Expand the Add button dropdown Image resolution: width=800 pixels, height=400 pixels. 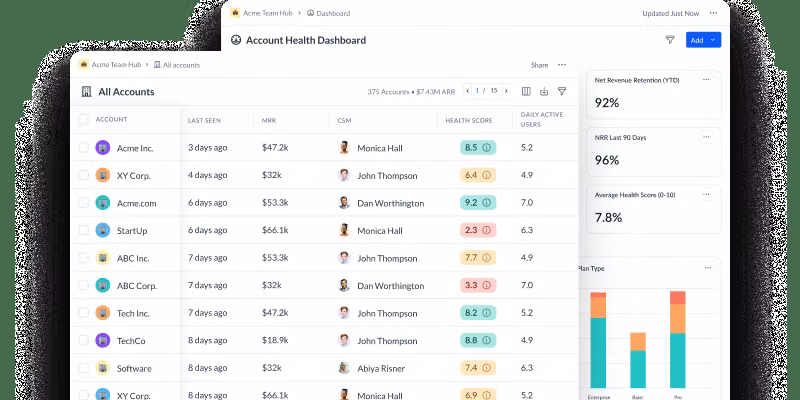(x=714, y=40)
